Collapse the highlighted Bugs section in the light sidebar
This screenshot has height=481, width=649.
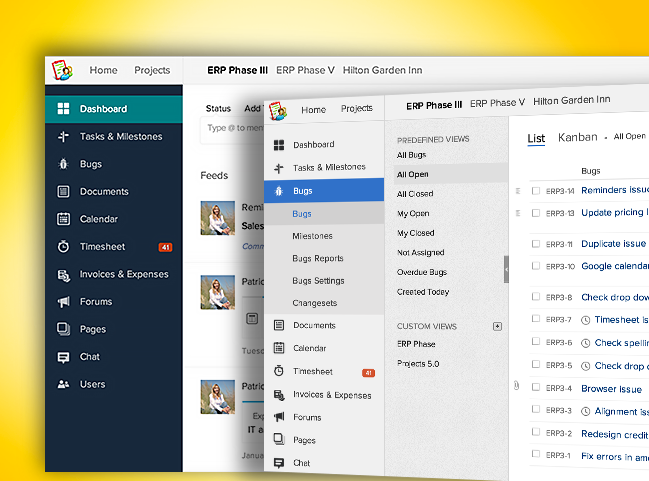tap(324, 190)
